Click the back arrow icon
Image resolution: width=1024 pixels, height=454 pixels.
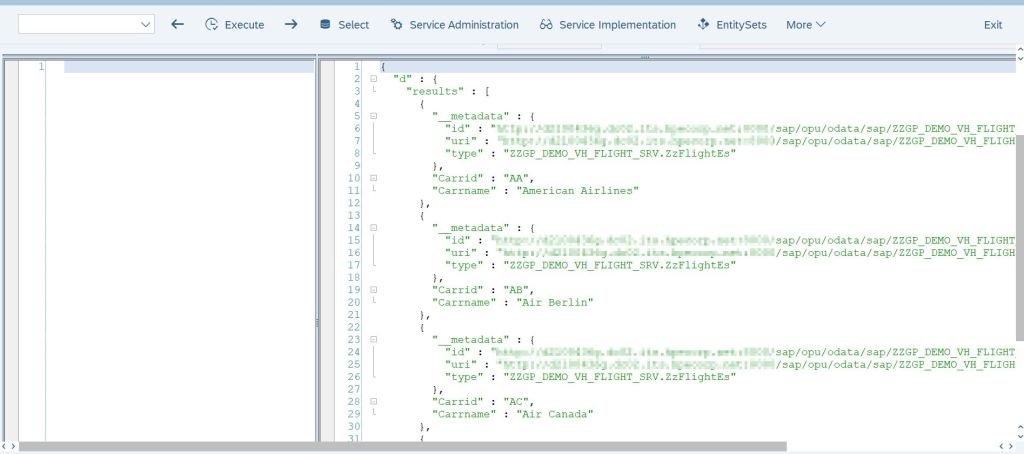tap(177, 24)
